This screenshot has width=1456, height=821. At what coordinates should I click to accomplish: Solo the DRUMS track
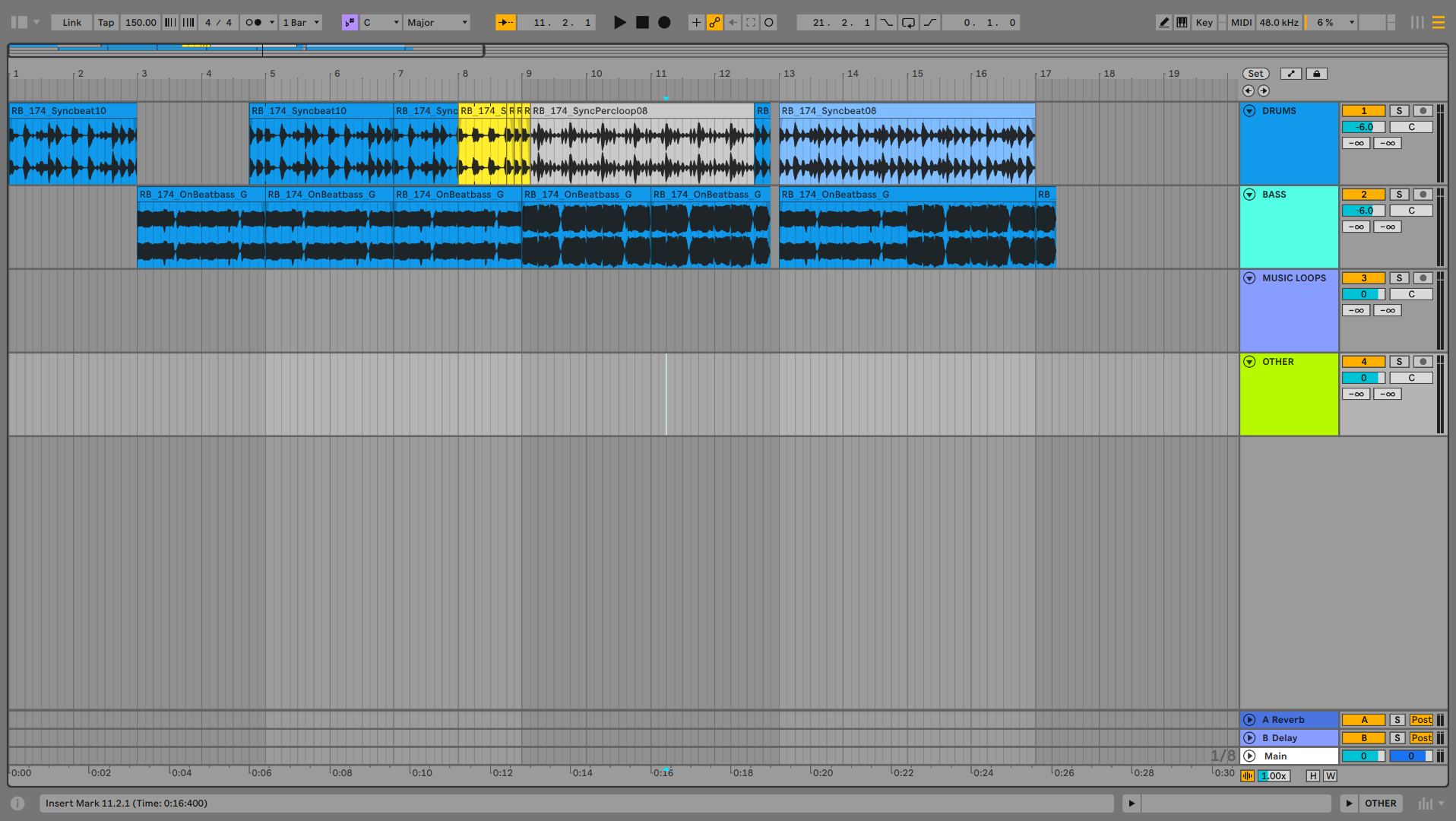coord(1399,111)
